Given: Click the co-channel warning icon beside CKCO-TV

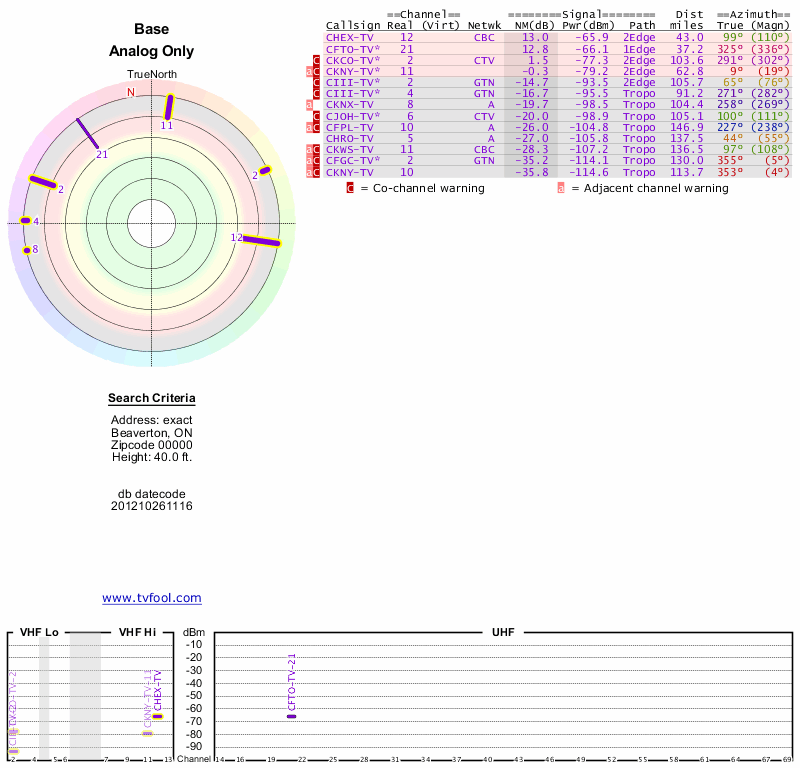Looking at the screenshot, I should pos(317,60).
